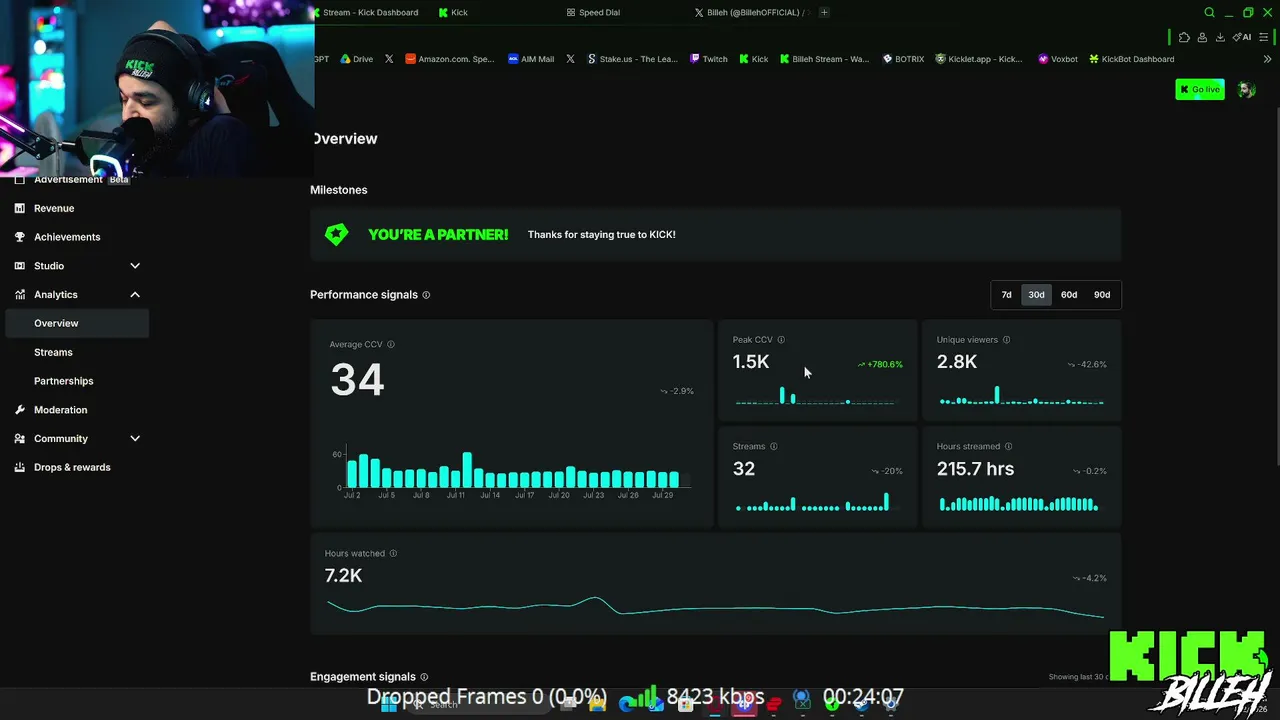Show info for Performance signals
Screen dimensions: 1280x720
point(426,295)
